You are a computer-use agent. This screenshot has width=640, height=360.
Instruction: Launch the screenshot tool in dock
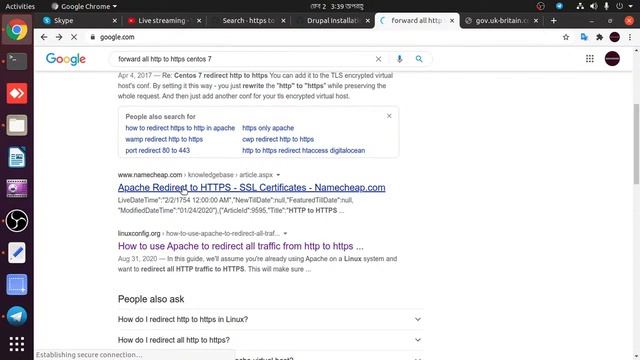(17, 284)
